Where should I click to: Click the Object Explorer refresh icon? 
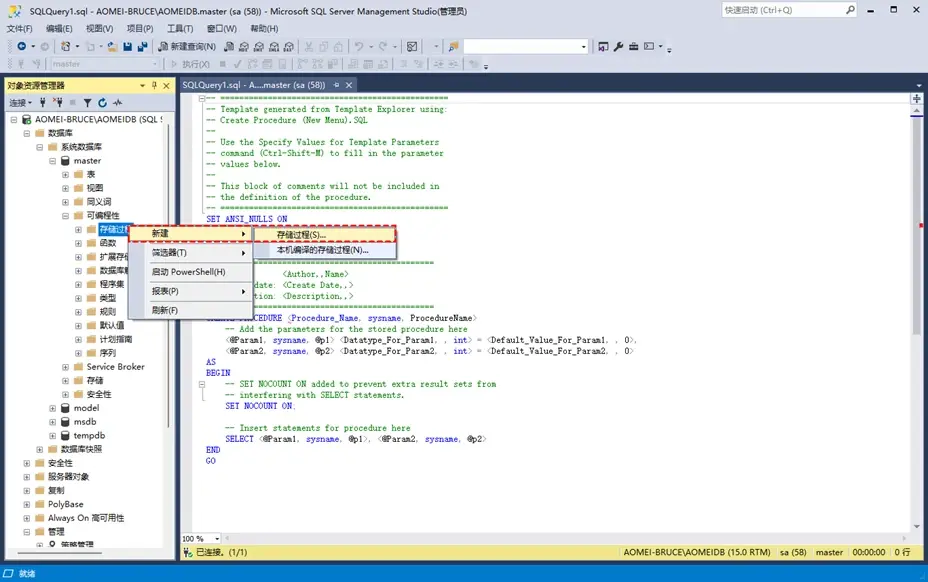coord(102,102)
